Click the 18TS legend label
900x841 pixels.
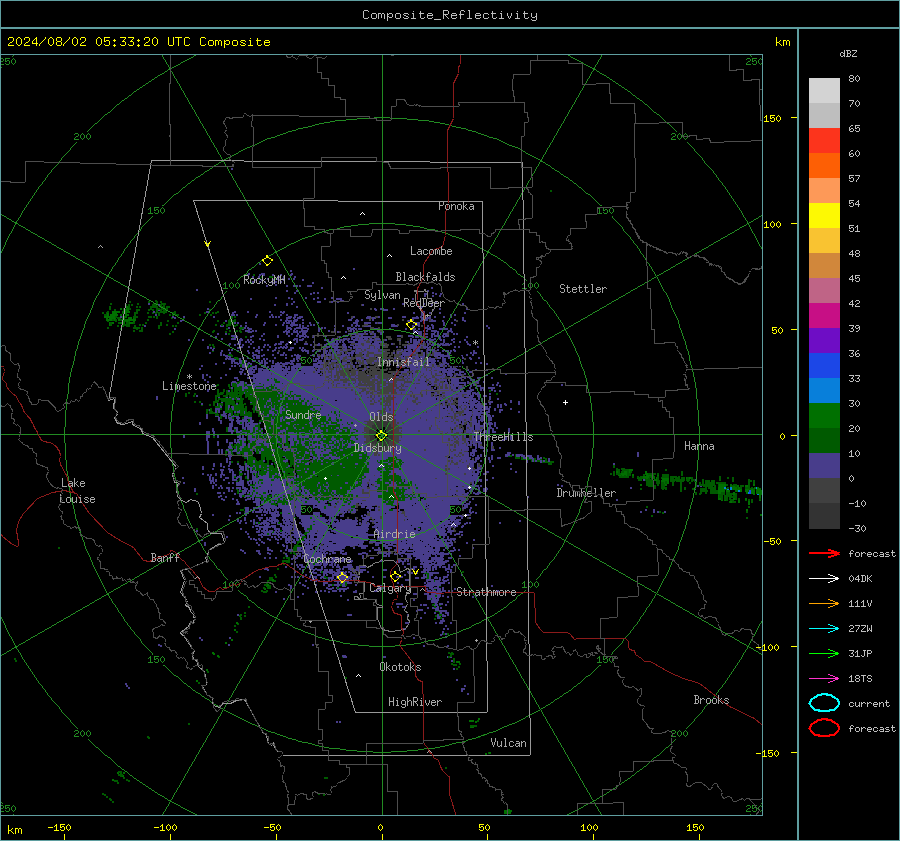pos(860,679)
